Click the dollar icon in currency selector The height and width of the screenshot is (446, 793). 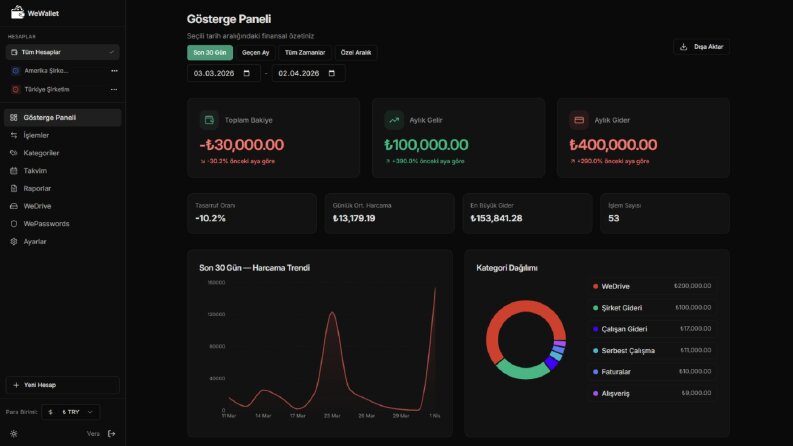coord(50,412)
